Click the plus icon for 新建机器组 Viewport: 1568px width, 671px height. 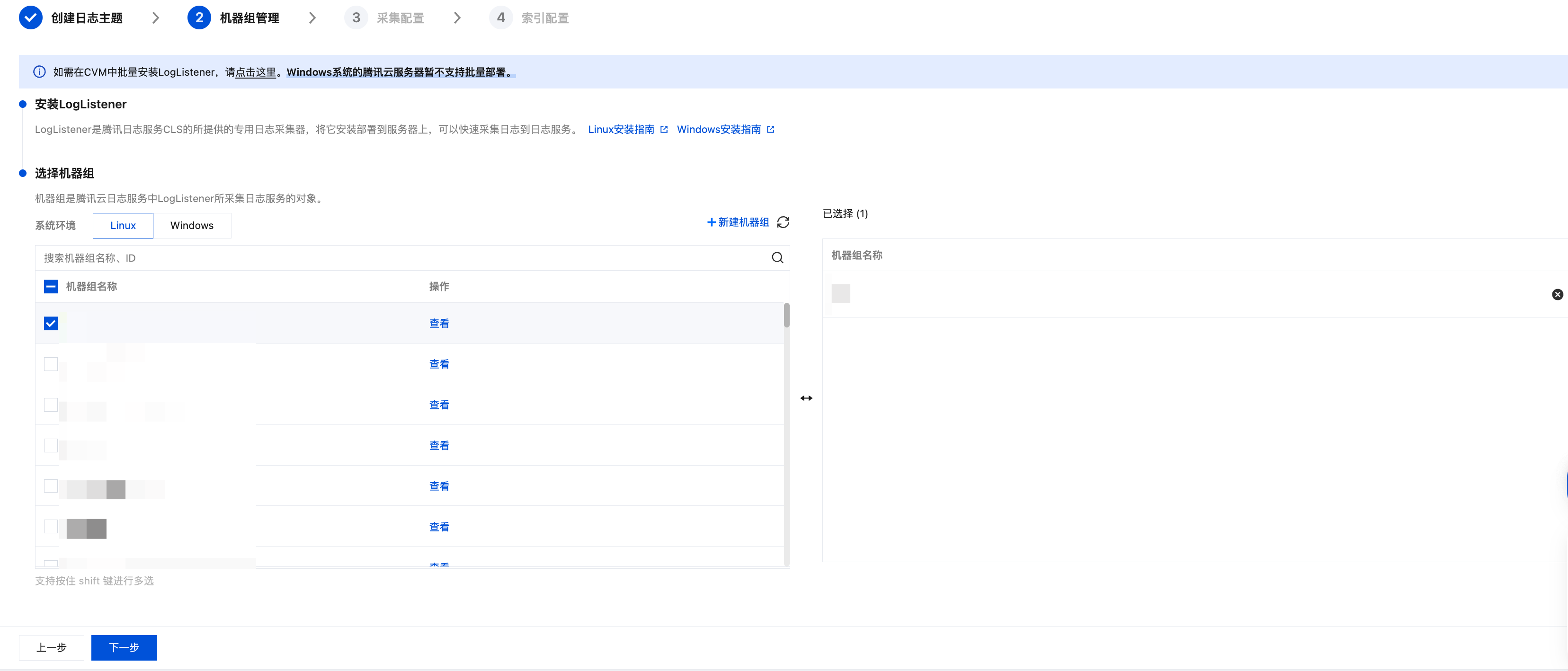click(x=711, y=222)
